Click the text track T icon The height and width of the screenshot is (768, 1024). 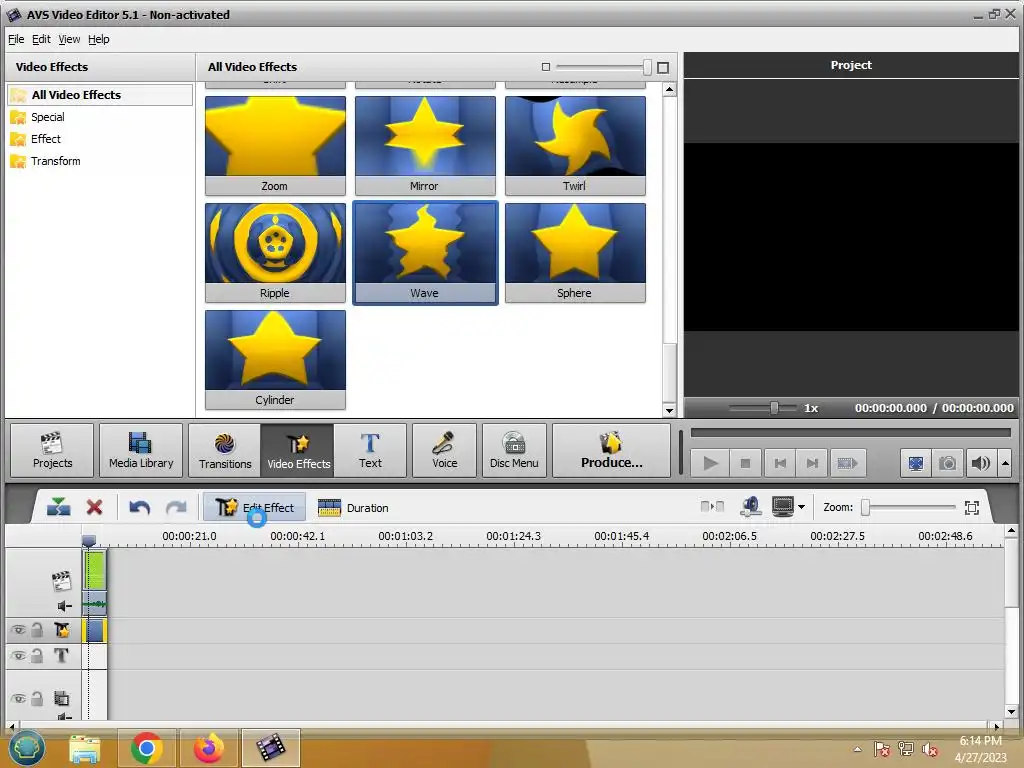[61, 655]
